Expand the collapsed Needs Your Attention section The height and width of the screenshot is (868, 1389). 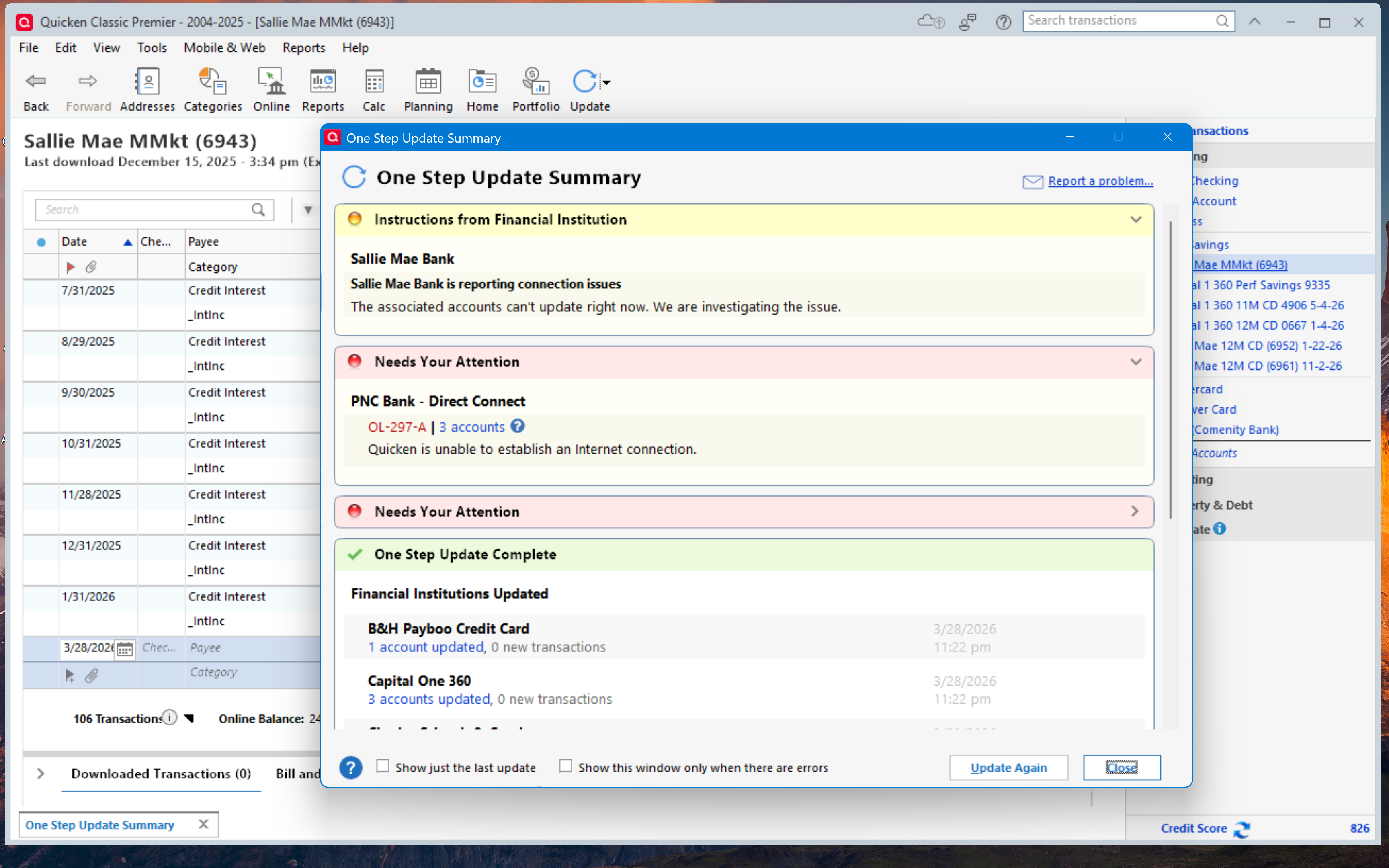pos(1134,512)
